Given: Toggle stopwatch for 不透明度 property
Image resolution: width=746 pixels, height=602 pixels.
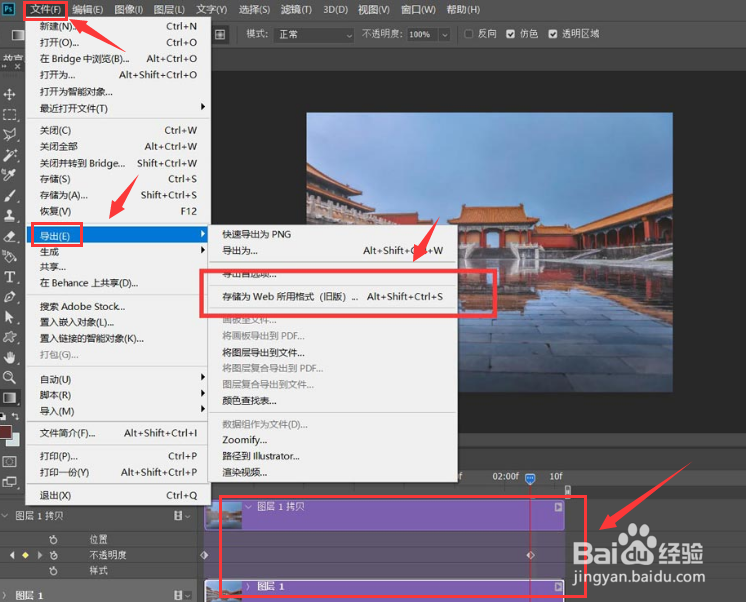Looking at the screenshot, I should (54, 555).
